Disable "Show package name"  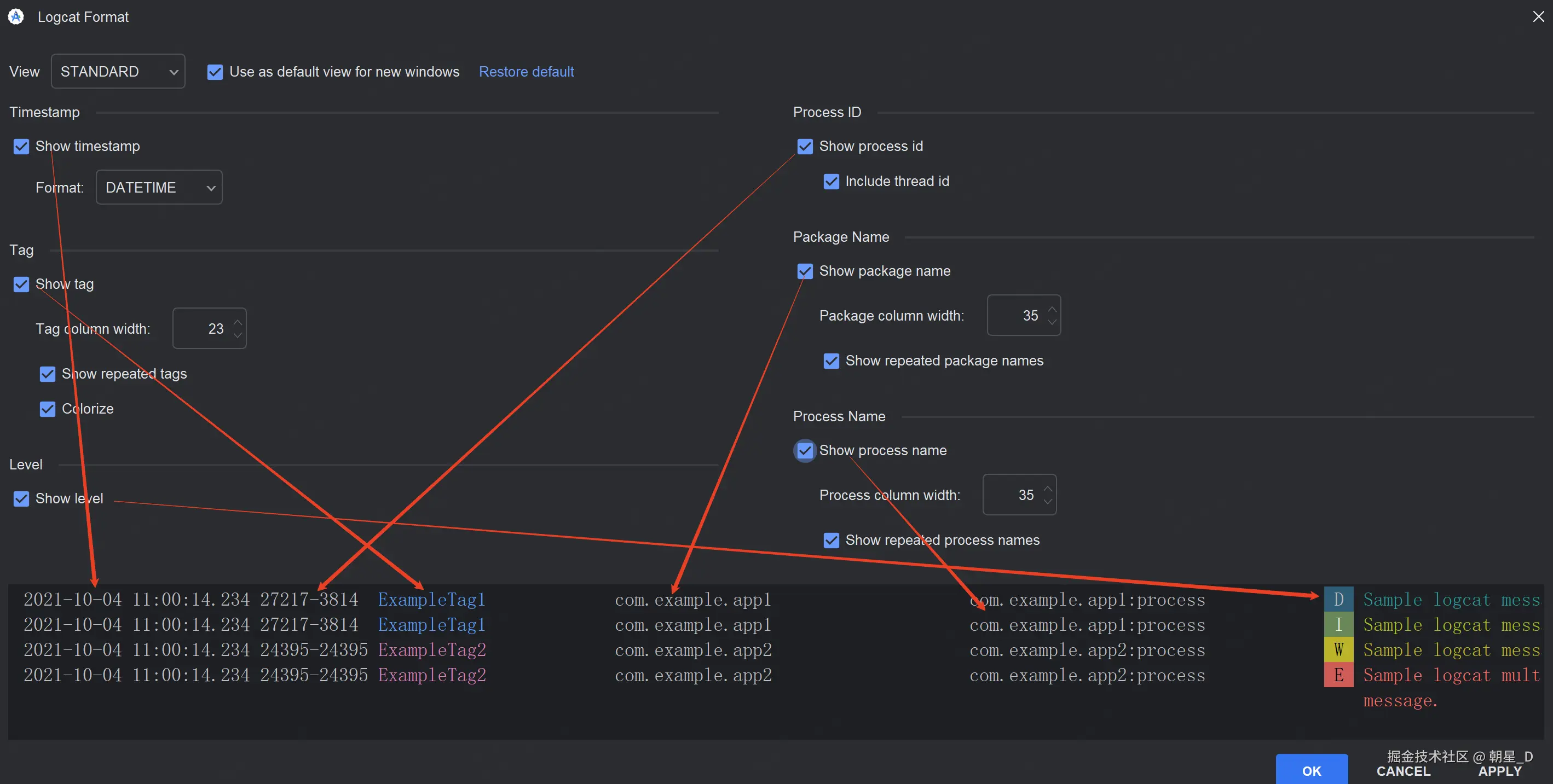pos(804,271)
